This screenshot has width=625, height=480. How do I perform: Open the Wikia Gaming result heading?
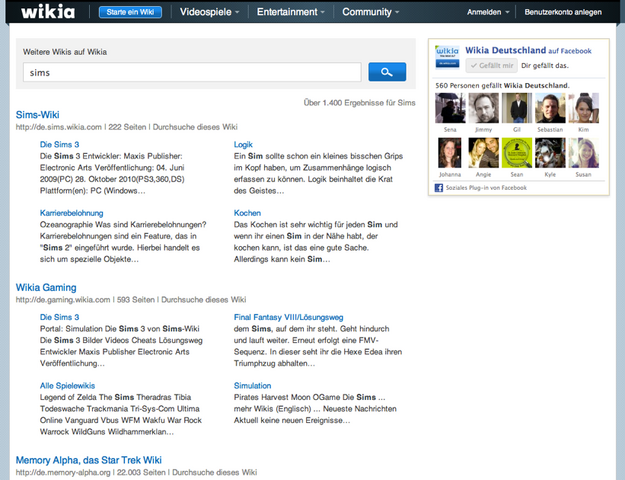[46, 287]
